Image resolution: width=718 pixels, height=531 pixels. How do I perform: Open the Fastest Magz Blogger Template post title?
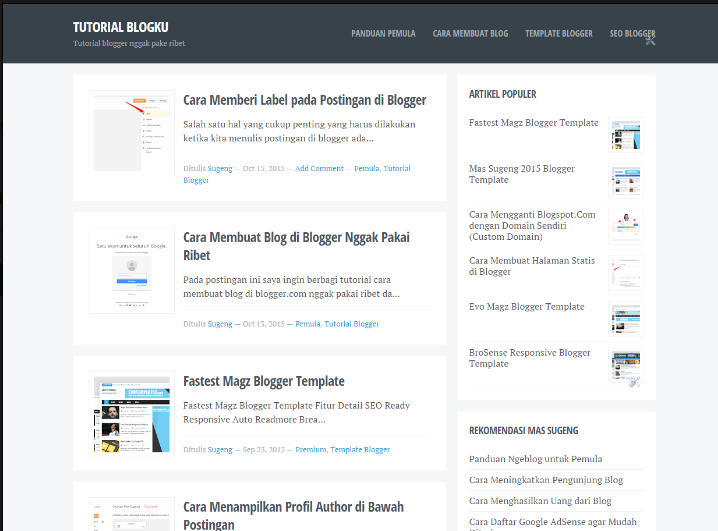[264, 381]
